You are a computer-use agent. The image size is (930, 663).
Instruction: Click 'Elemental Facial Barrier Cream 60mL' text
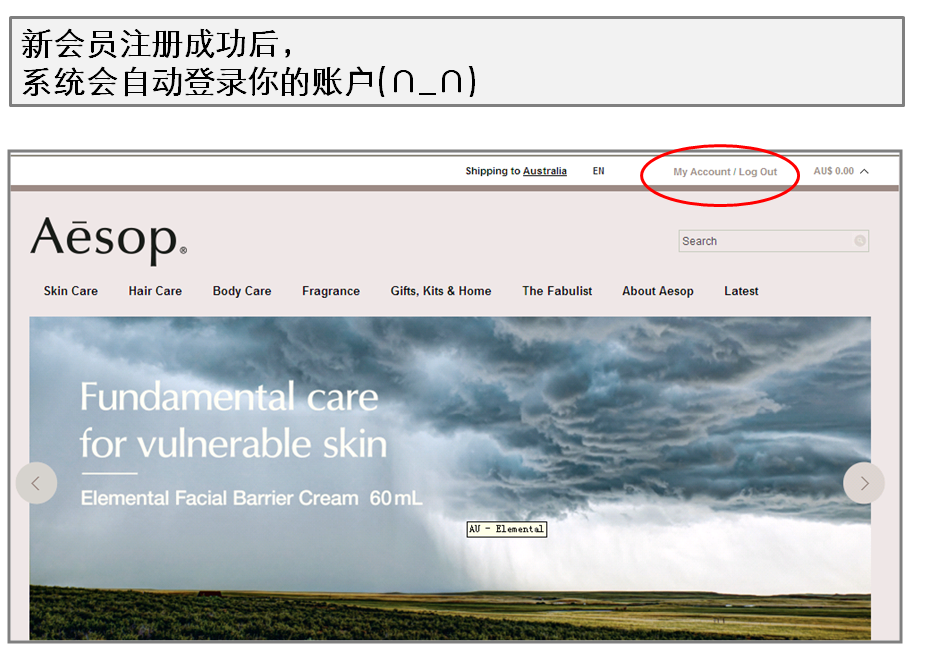tap(251, 498)
